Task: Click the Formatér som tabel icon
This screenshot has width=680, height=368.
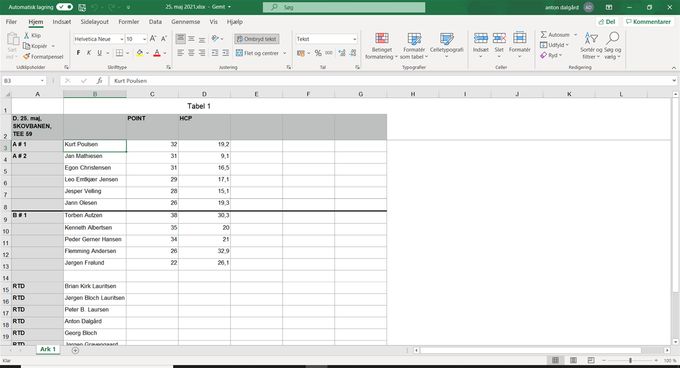Action: pyautogui.click(x=414, y=39)
